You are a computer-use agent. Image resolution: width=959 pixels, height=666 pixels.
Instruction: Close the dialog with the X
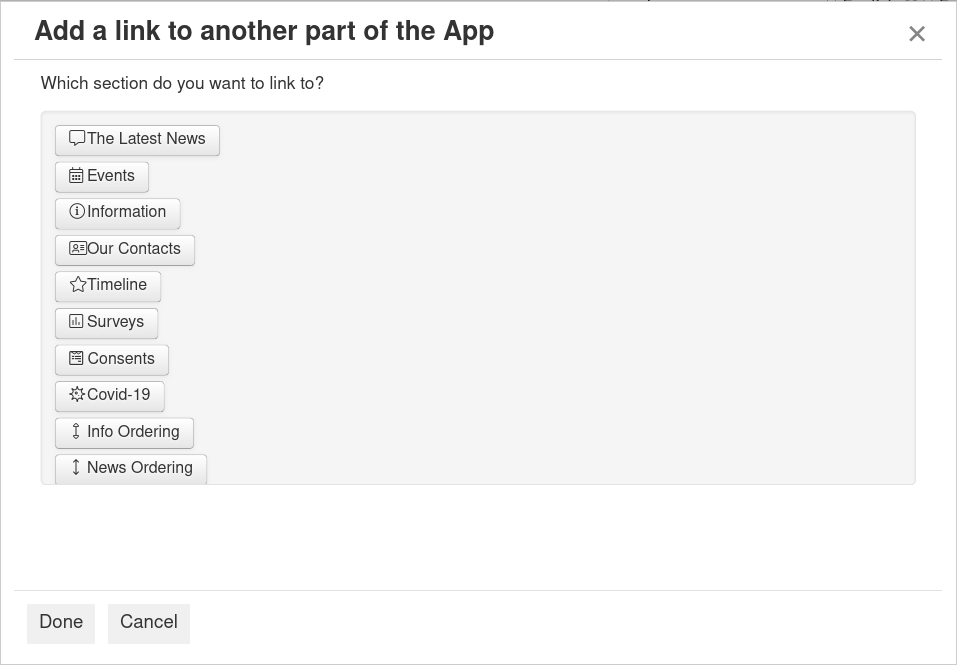coord(917,34)
